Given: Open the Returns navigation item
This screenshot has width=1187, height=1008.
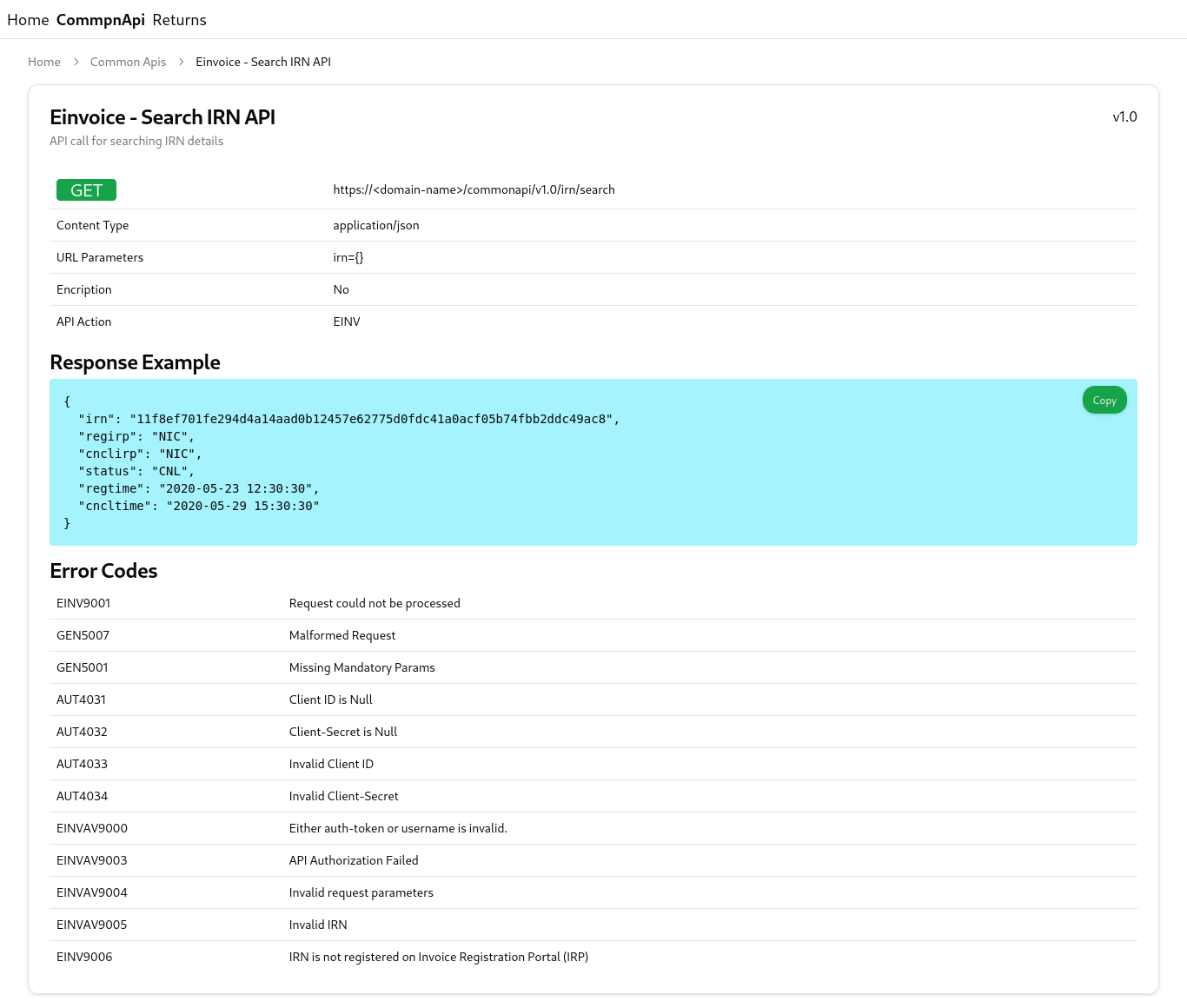Looking at the screenshot, I should [179, 20].
